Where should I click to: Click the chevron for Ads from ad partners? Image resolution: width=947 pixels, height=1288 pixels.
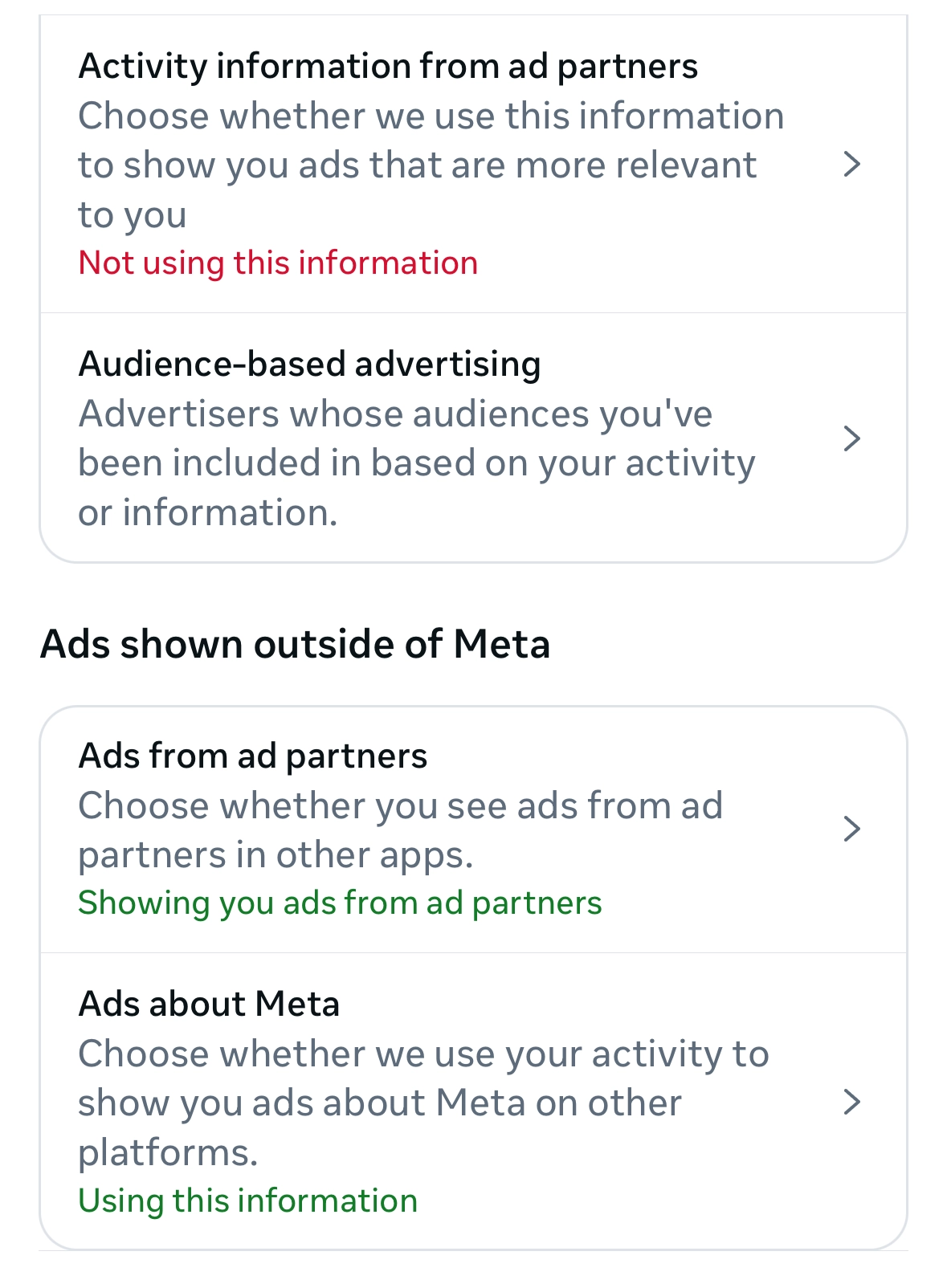(x=851, y=828)
